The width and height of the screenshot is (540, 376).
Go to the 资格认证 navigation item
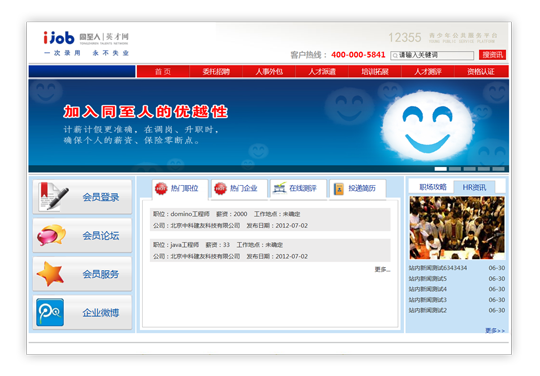[x=481, y=72]
